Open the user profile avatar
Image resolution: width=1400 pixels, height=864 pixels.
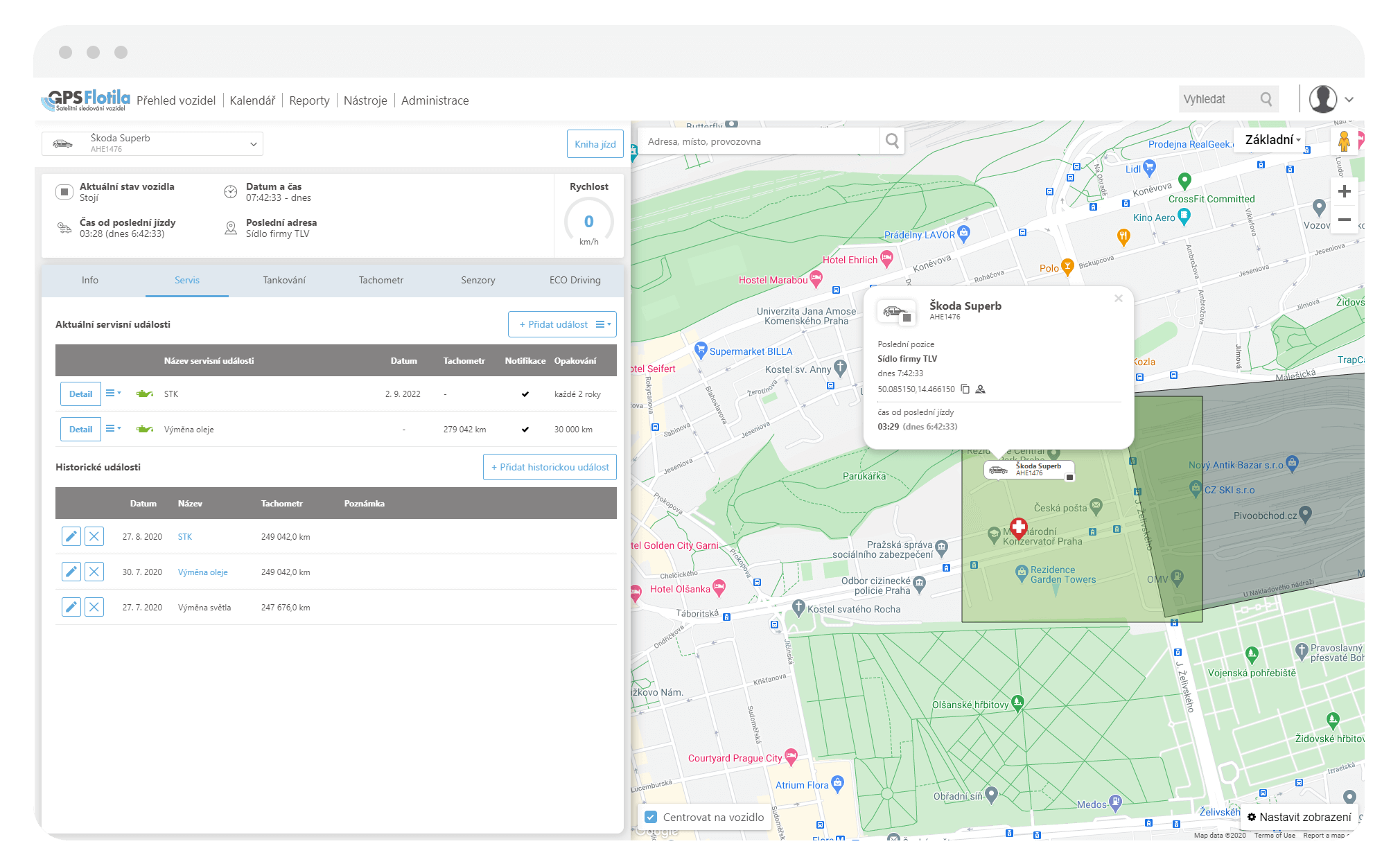coord(1322,99)
